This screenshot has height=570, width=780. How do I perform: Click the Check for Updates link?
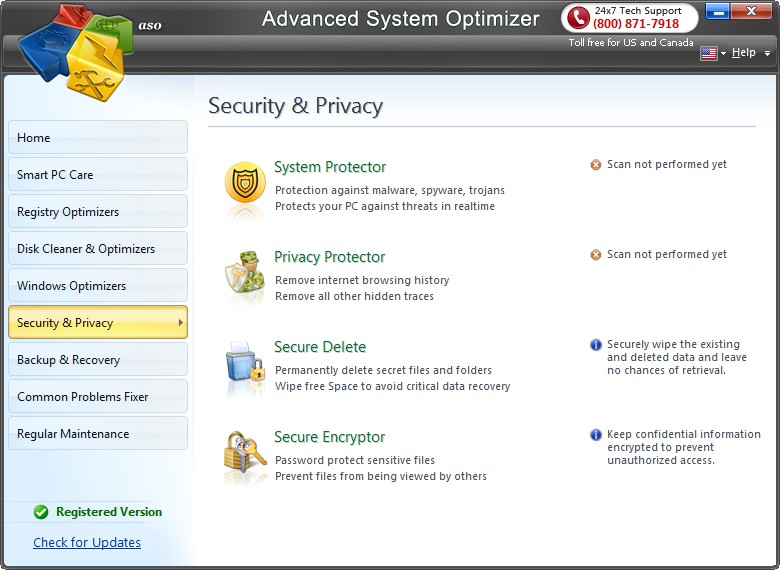click(87, 542)
